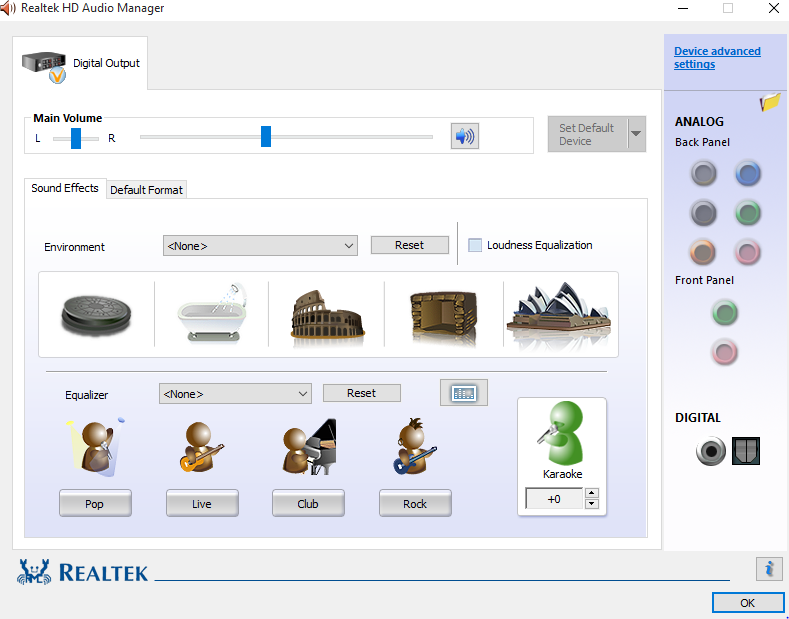Click the Karaoke +0 value field
Screen dimensions: 789x619
click(554, 499)
